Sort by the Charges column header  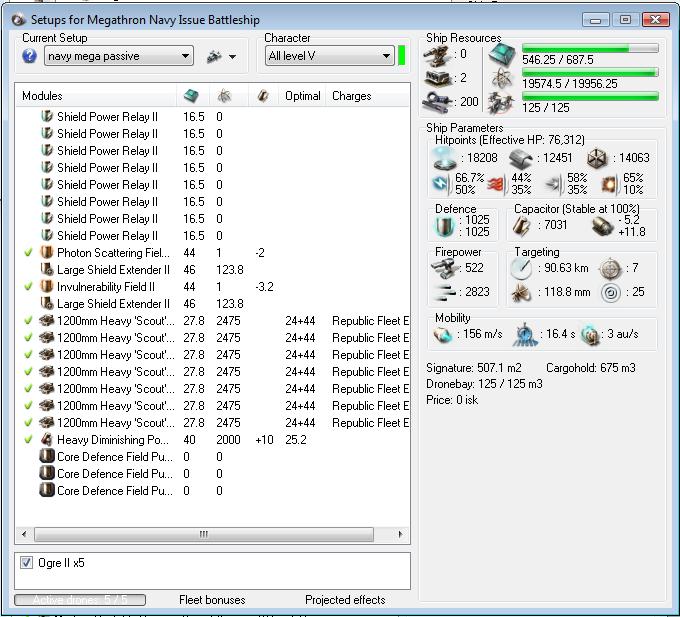pyautogui.click(x=351, y=96)
